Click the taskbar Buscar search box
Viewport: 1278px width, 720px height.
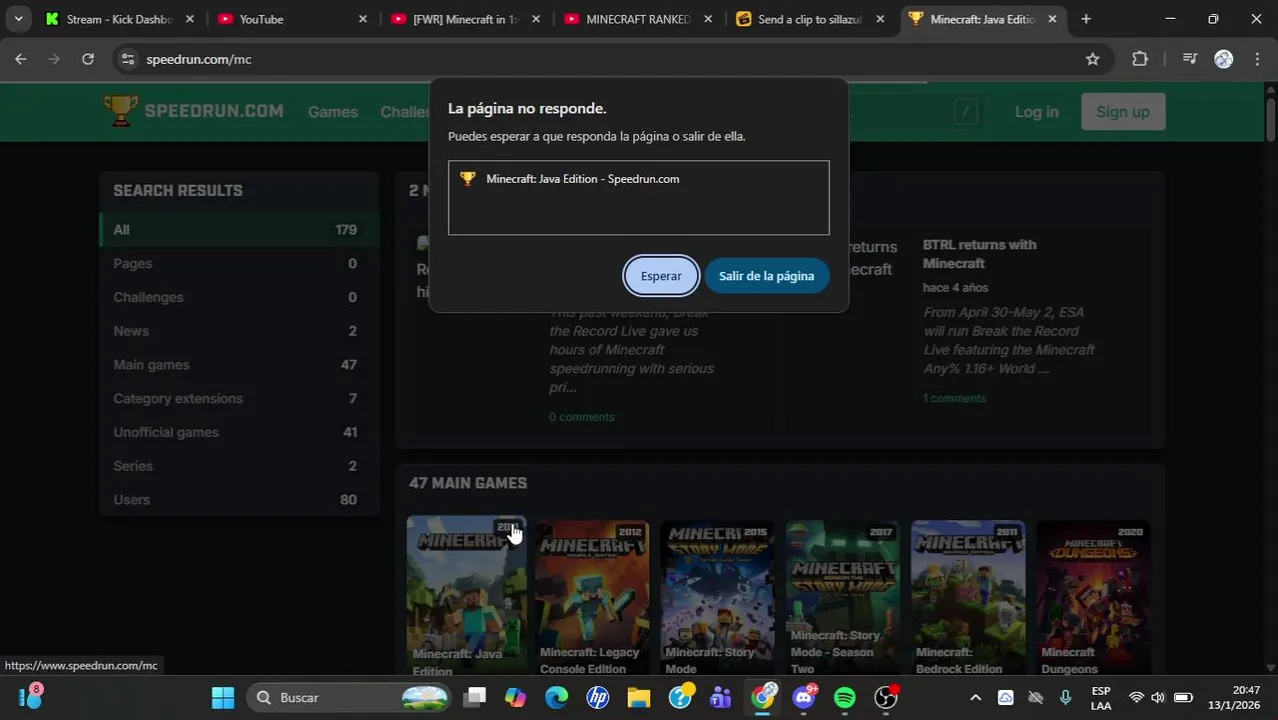tap(350, 697)
